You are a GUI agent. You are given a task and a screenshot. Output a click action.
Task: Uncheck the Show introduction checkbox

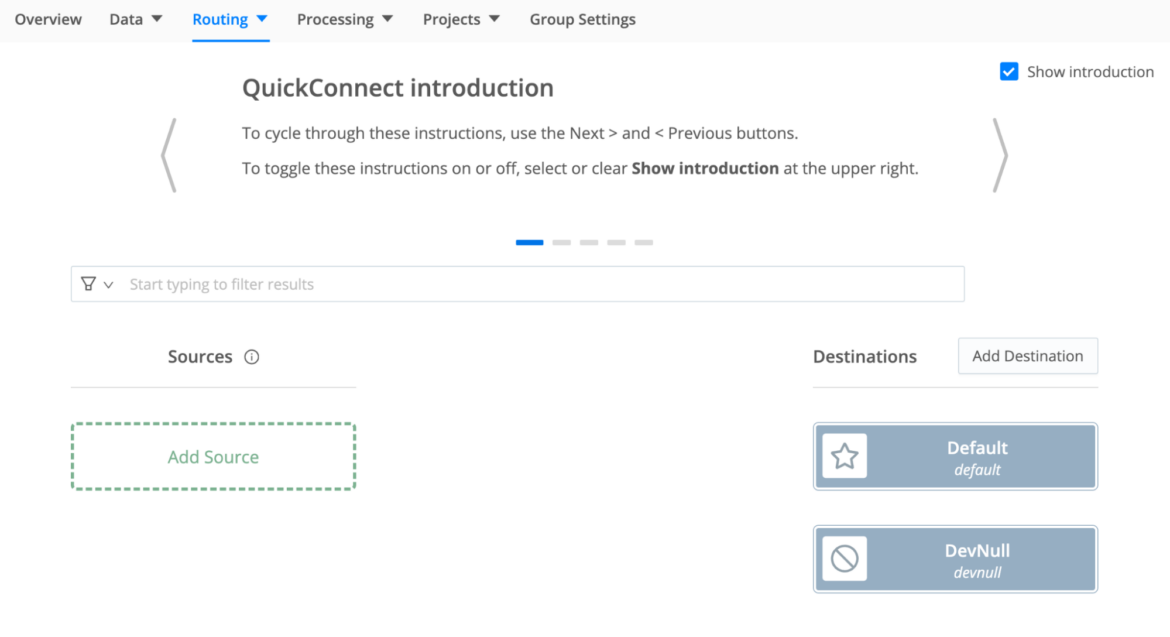(x=1009, y=72)
